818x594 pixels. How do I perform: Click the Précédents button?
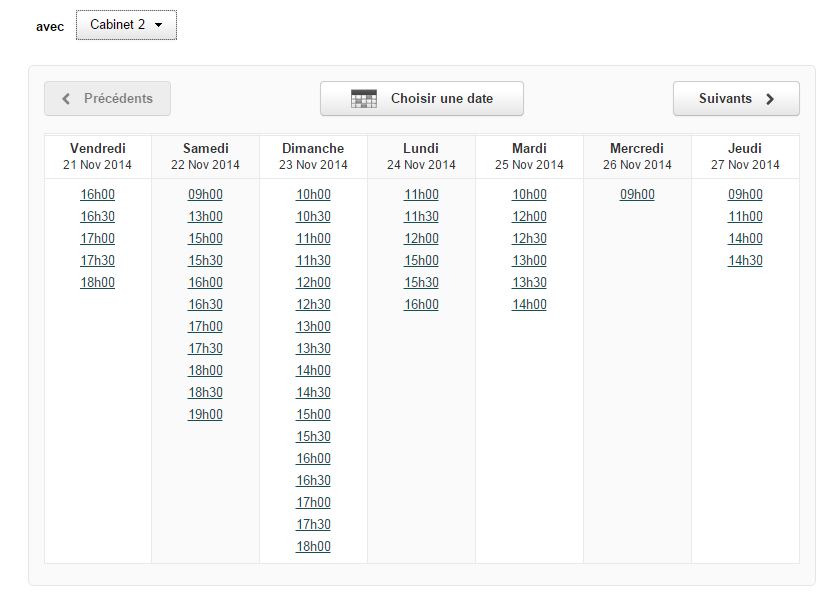[x=107, y=99]
